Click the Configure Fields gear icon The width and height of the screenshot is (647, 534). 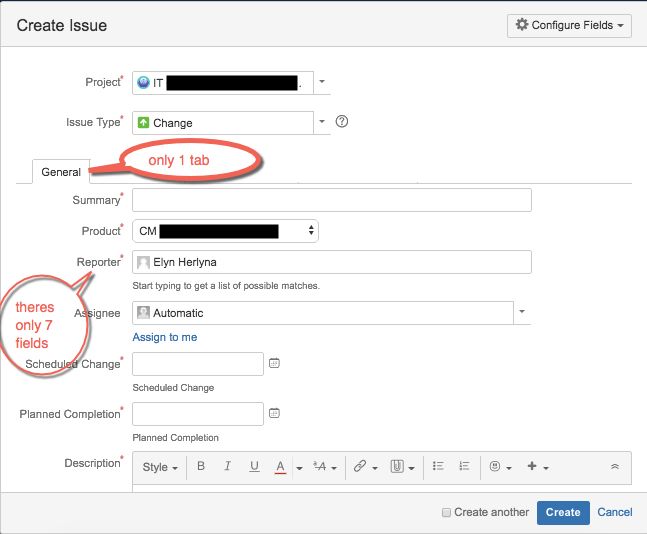[522, 24]
